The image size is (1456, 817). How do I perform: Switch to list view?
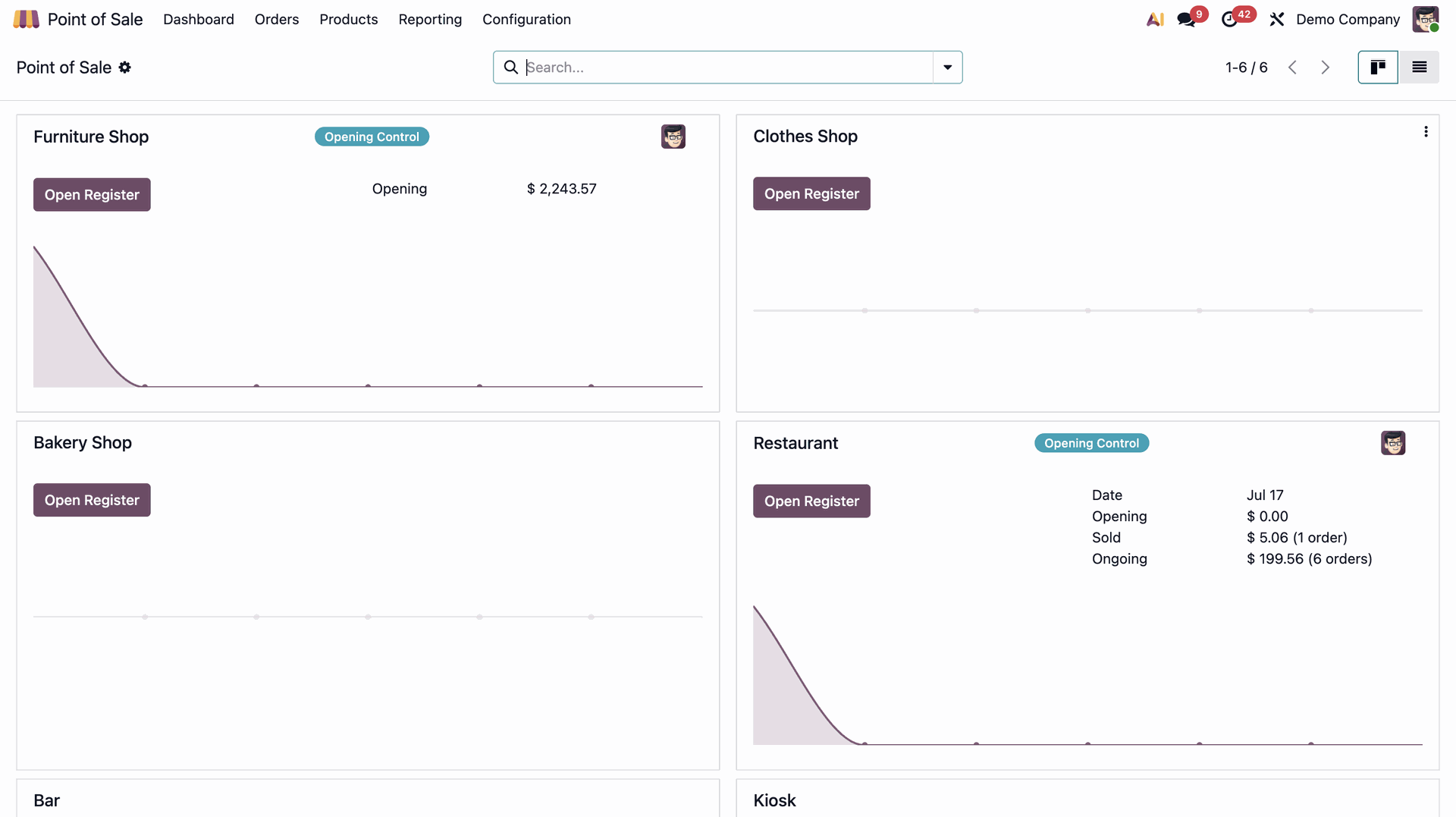click(x=1419, y=68)
